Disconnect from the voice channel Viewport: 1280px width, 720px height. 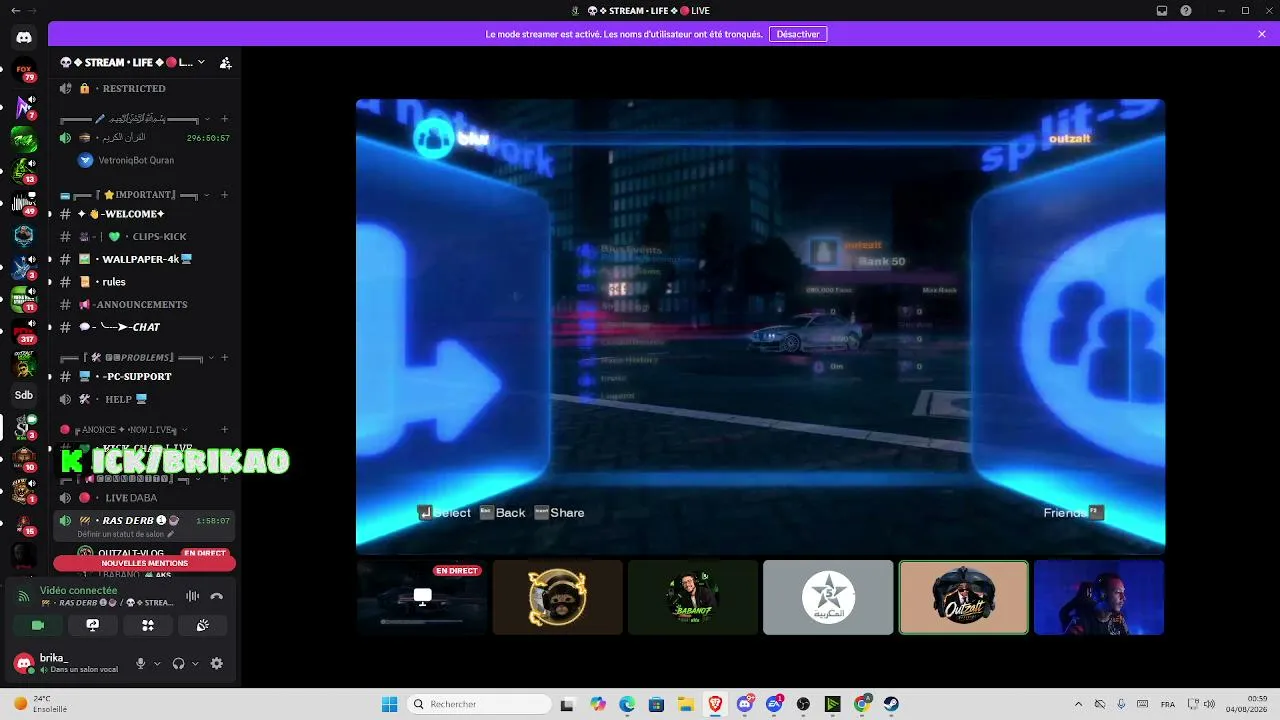[217, 596]
